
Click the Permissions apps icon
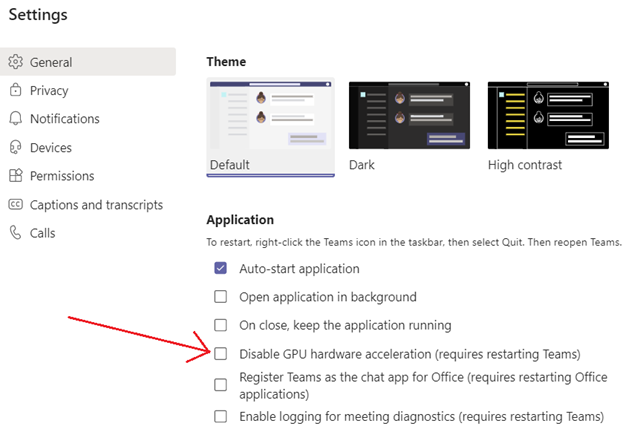[x=15, y=176]
